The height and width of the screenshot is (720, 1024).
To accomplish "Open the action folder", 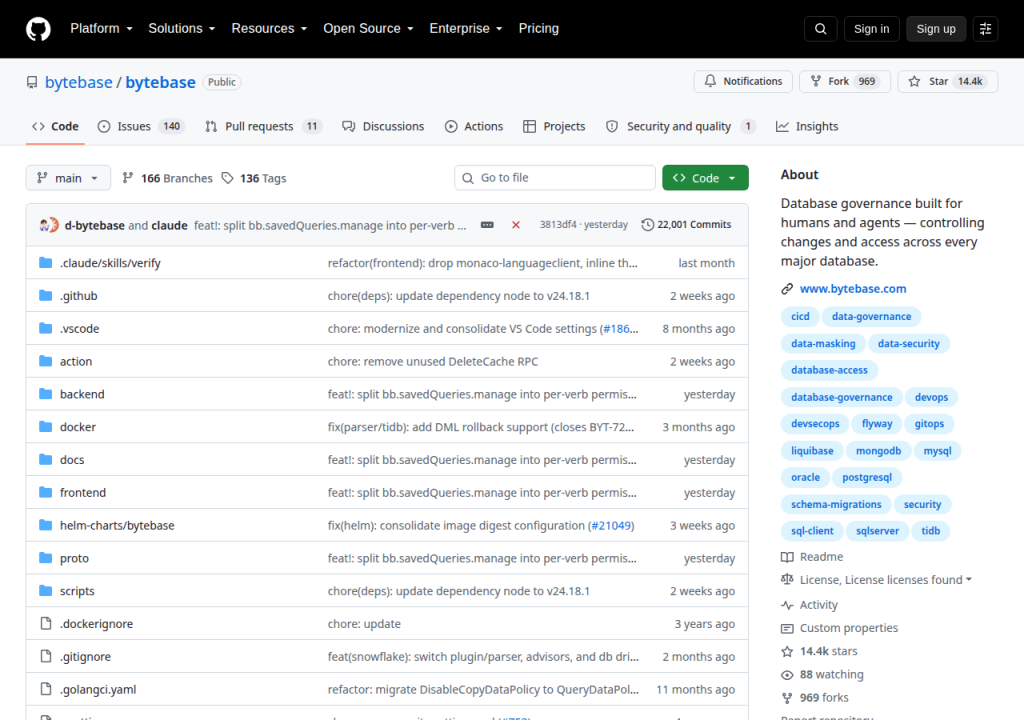I will [x=76, y=361].
